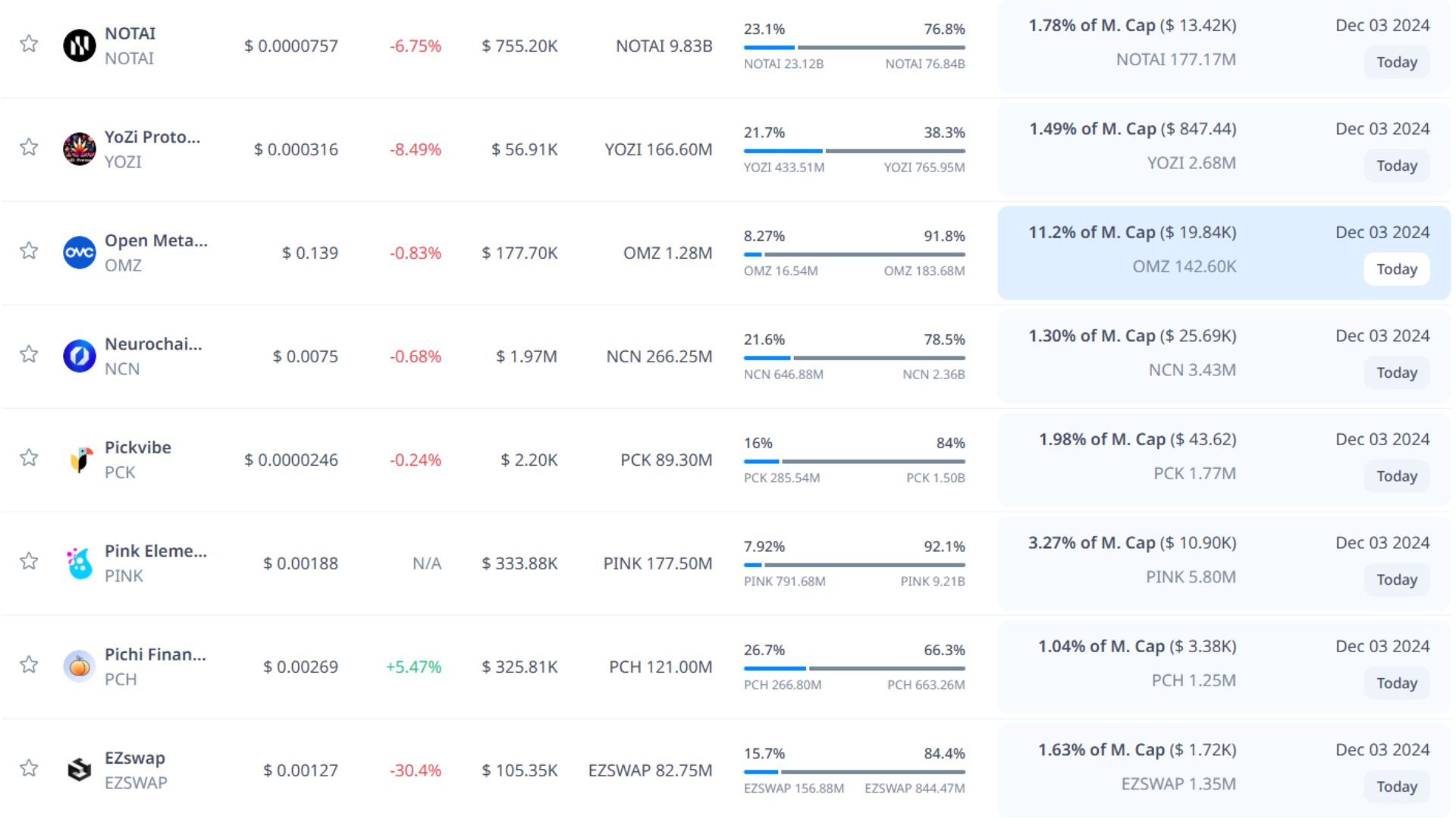
Task: Click the NOTAI coin logo
Action: click(79, 45)
